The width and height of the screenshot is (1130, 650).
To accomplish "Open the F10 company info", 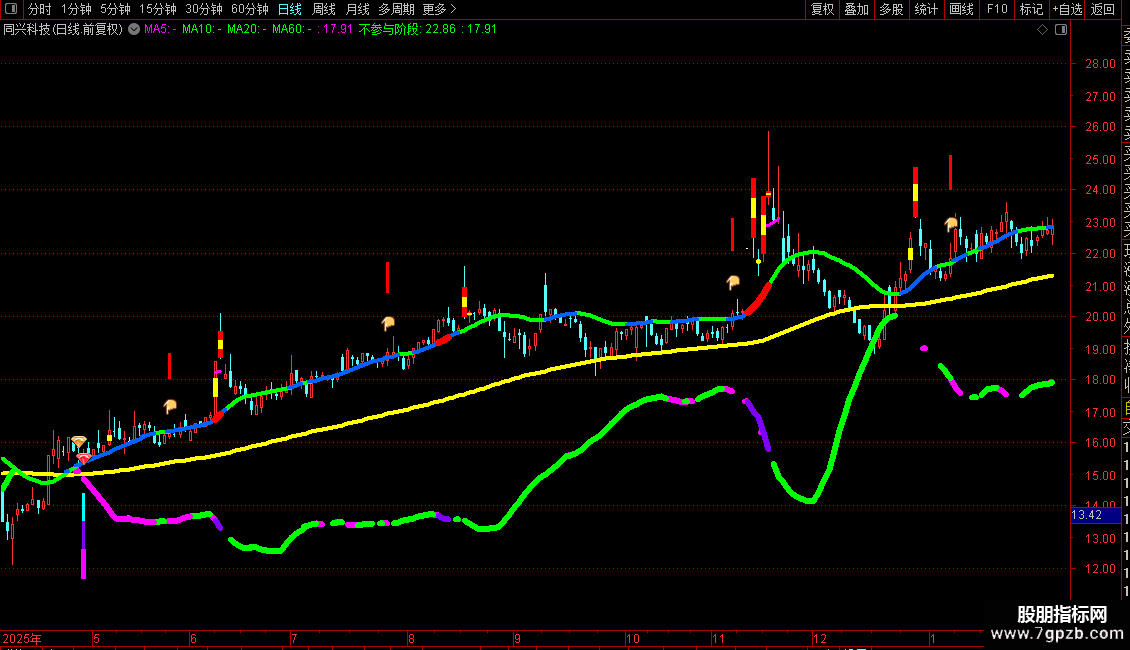I will pyautogui.click(x=997, y=9).
